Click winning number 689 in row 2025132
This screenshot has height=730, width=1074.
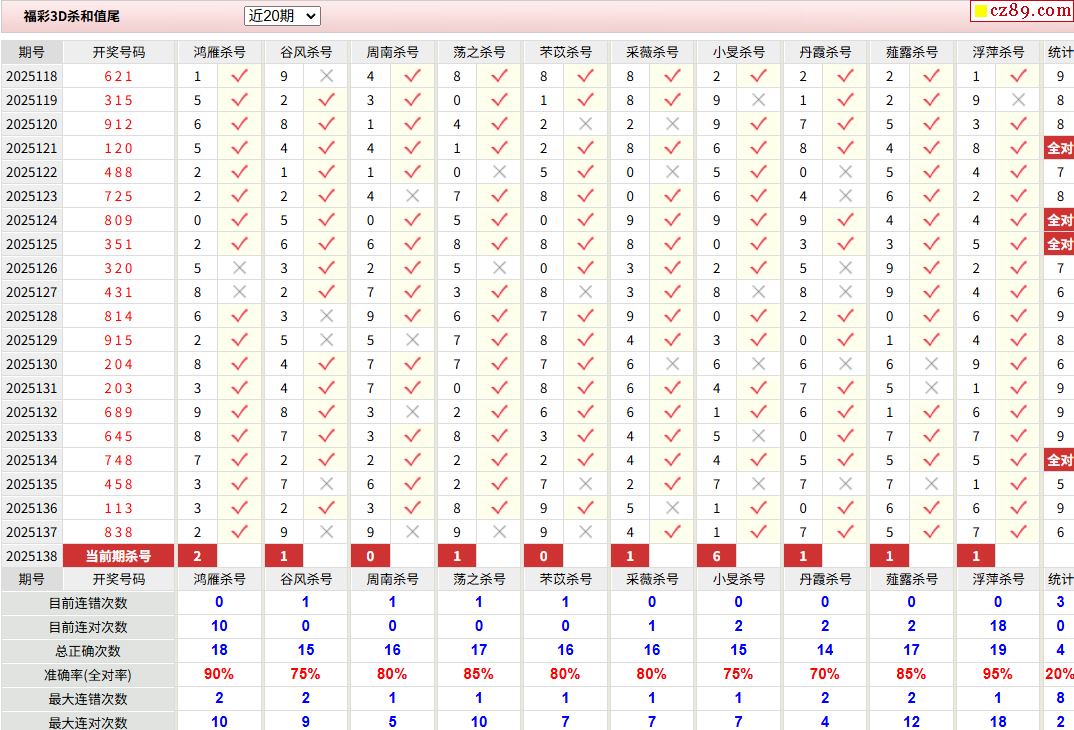point(118,412)
